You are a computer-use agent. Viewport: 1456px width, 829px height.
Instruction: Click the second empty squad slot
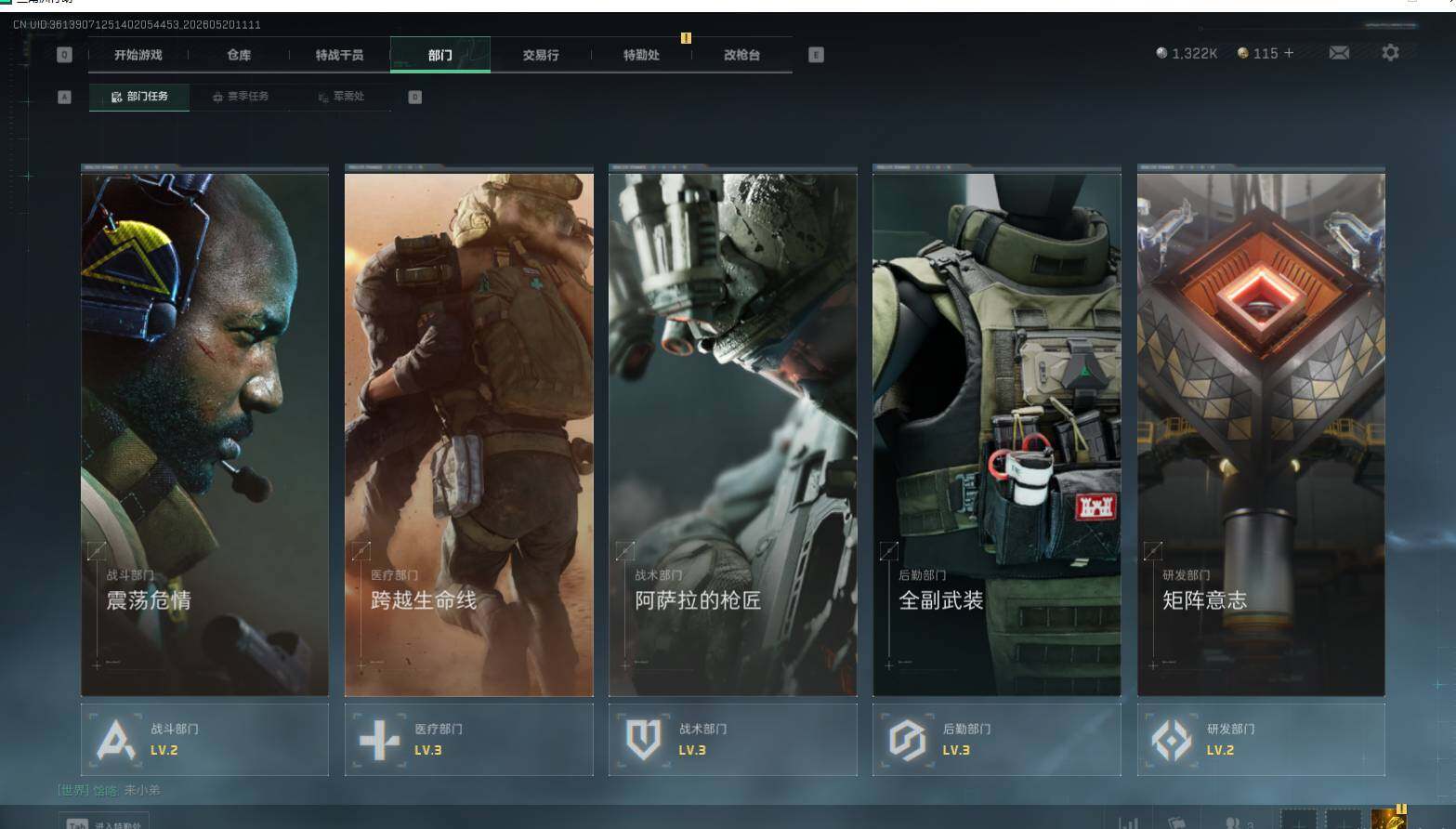[1343, 820]
